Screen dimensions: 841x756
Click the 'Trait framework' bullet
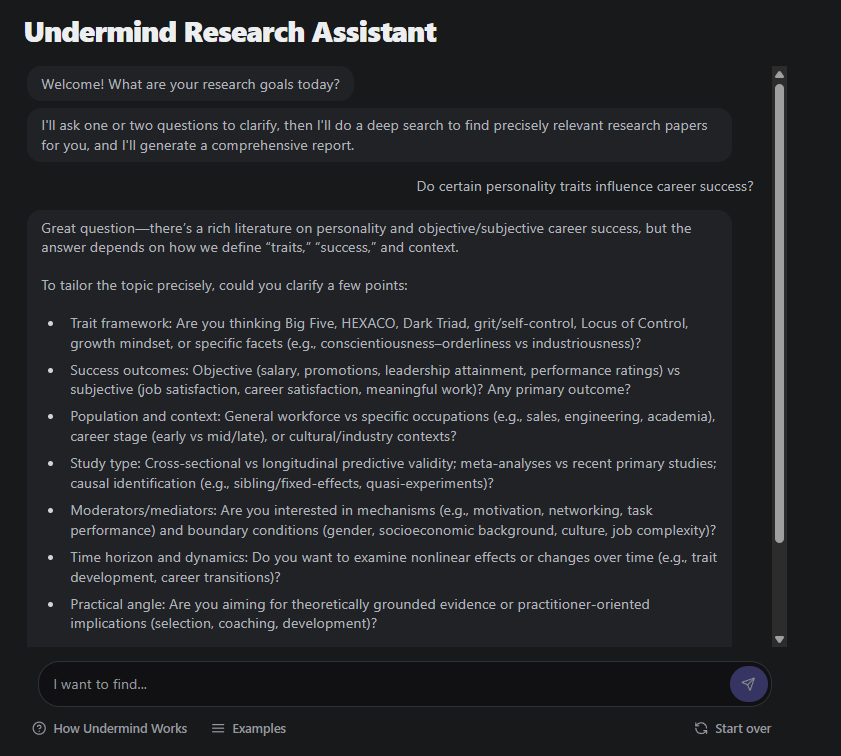[x=379, y=333]
